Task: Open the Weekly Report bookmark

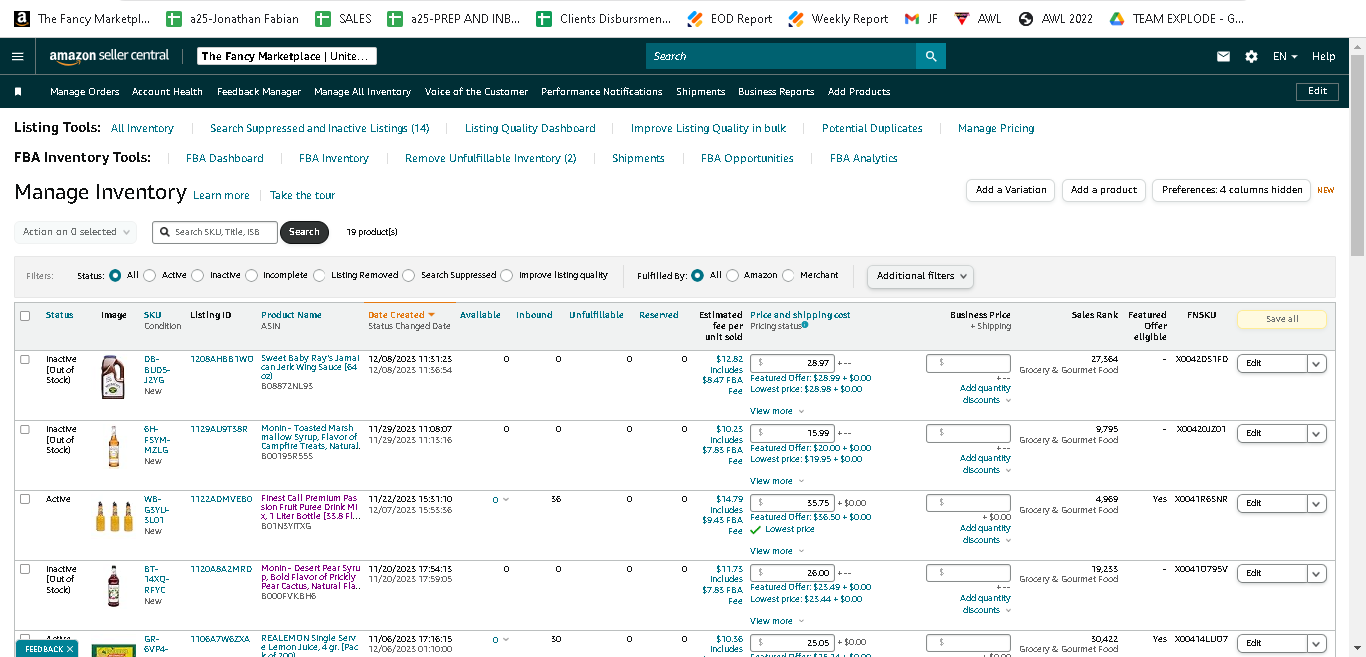Action: click(x=838, y=18)
